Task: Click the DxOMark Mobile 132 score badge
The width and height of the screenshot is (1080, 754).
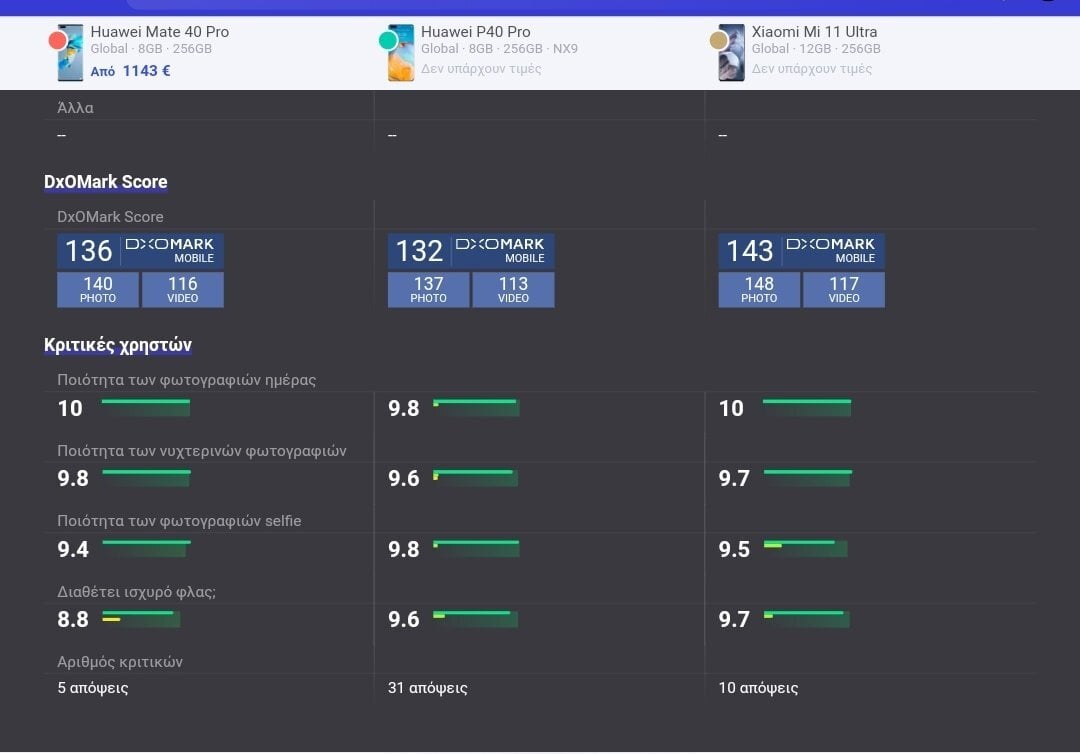Action: click(x=471, y=251)
